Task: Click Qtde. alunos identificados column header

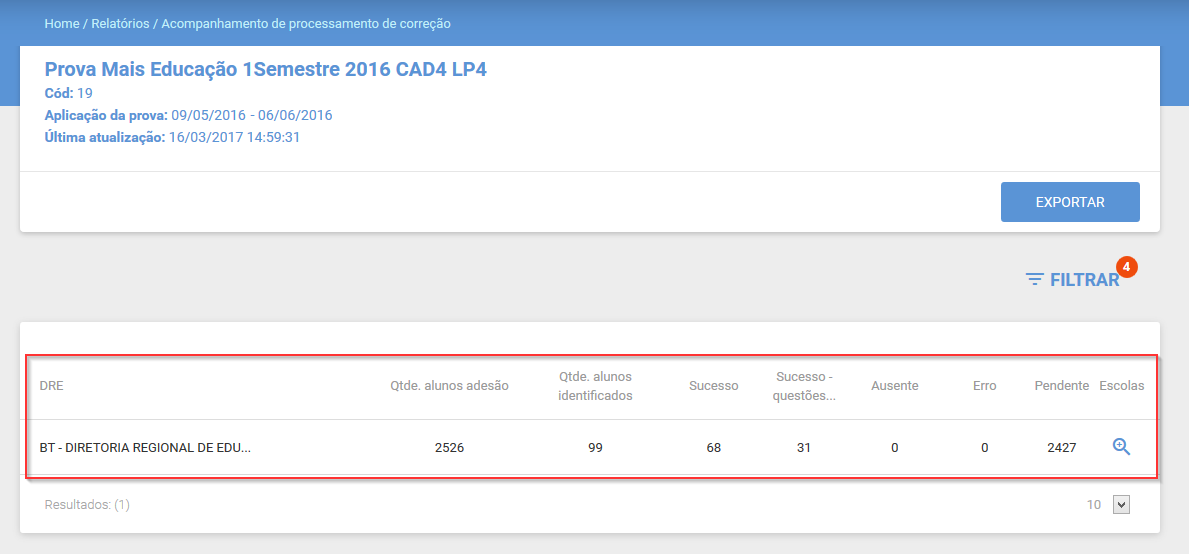Action: [x=595, y=386]
